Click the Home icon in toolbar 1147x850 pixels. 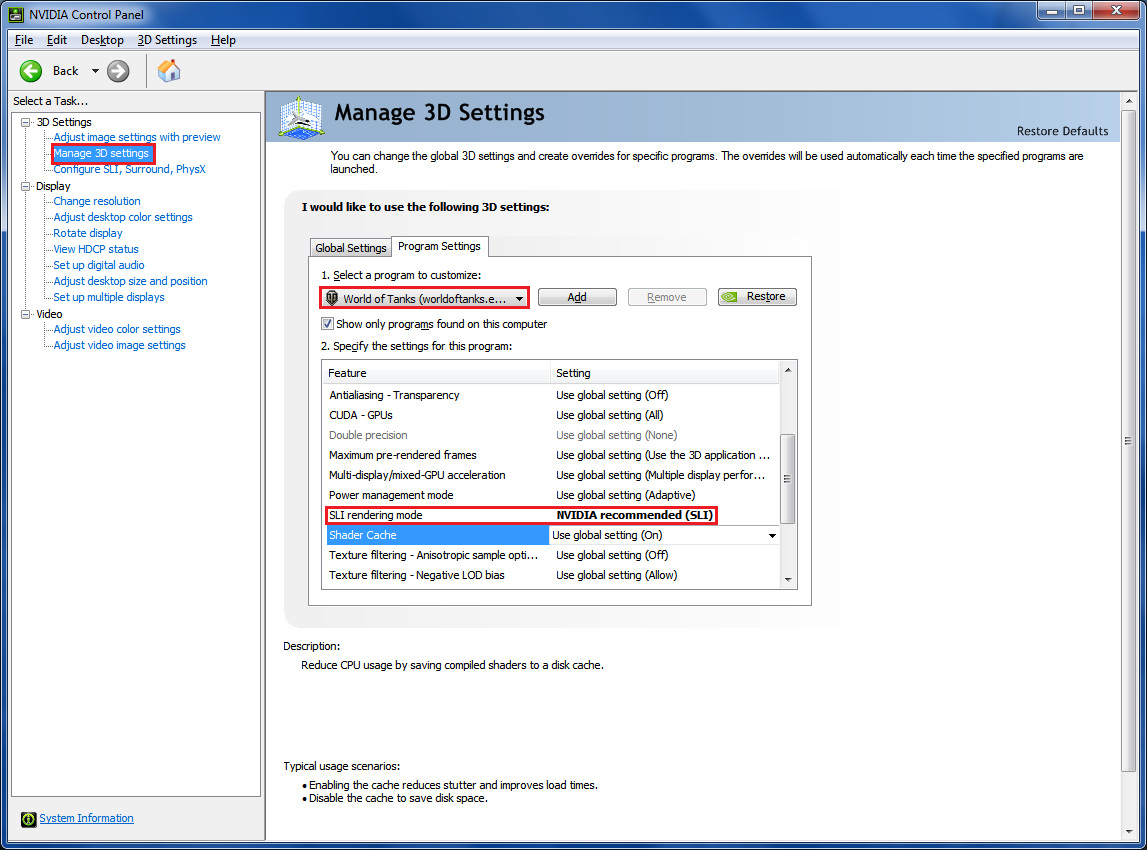pos(169,70)
